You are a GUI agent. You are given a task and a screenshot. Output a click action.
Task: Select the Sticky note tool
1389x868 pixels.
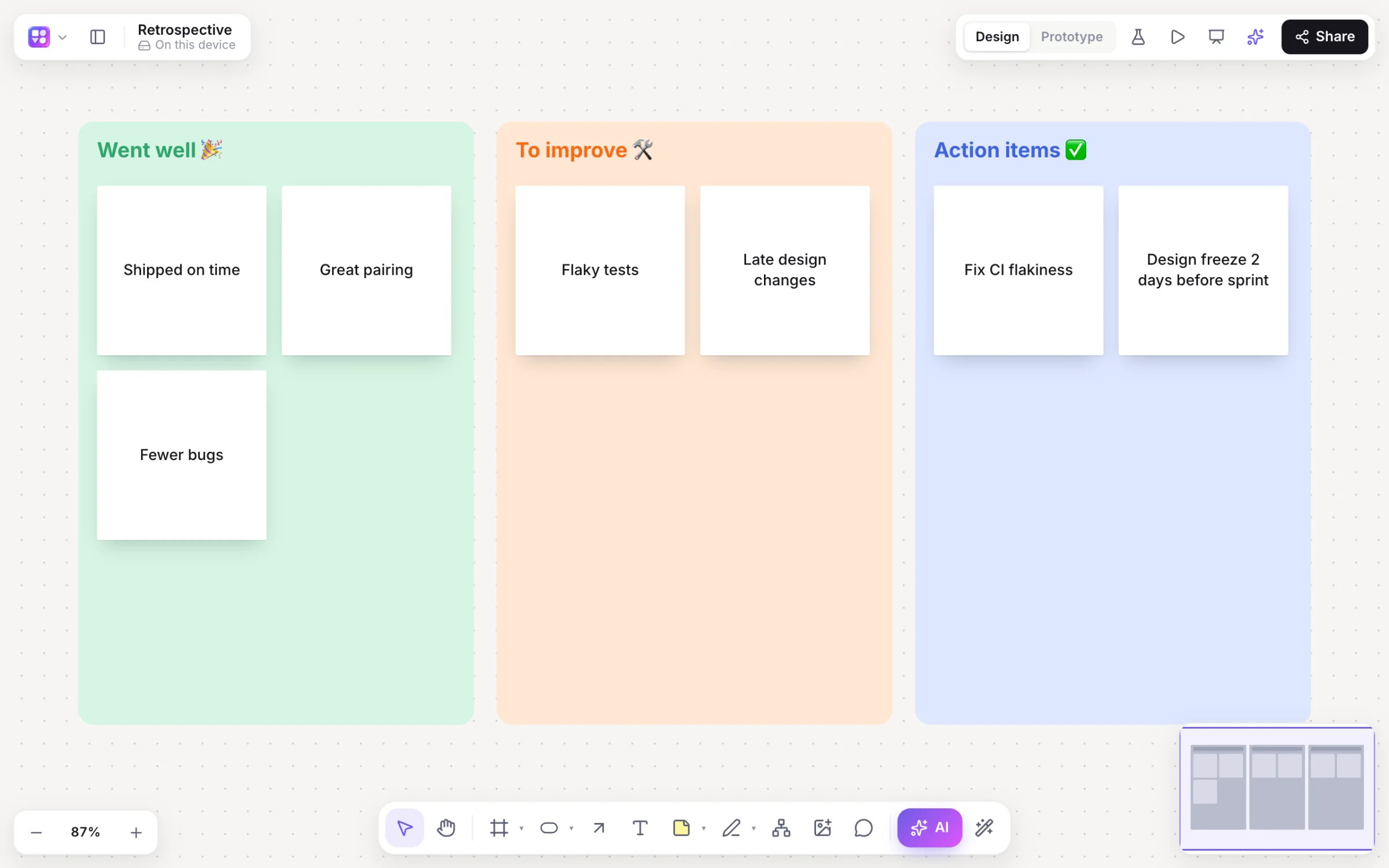681,828
